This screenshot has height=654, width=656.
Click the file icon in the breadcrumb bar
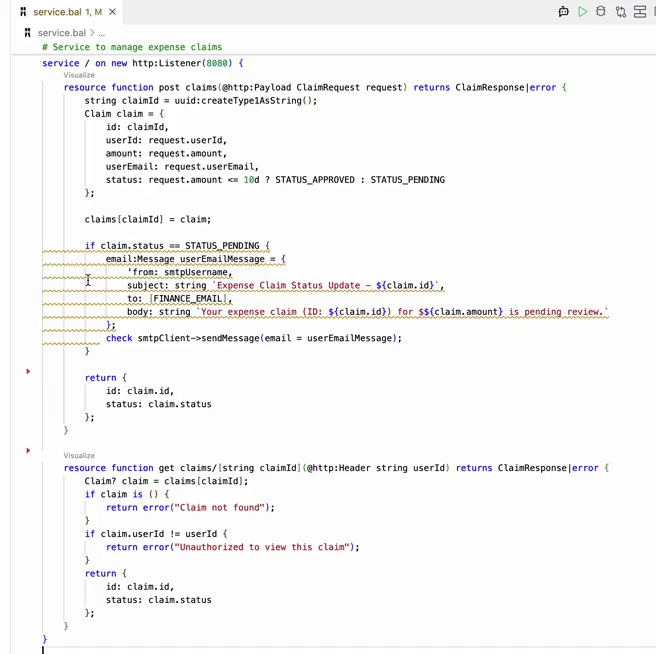coord(28,33)
